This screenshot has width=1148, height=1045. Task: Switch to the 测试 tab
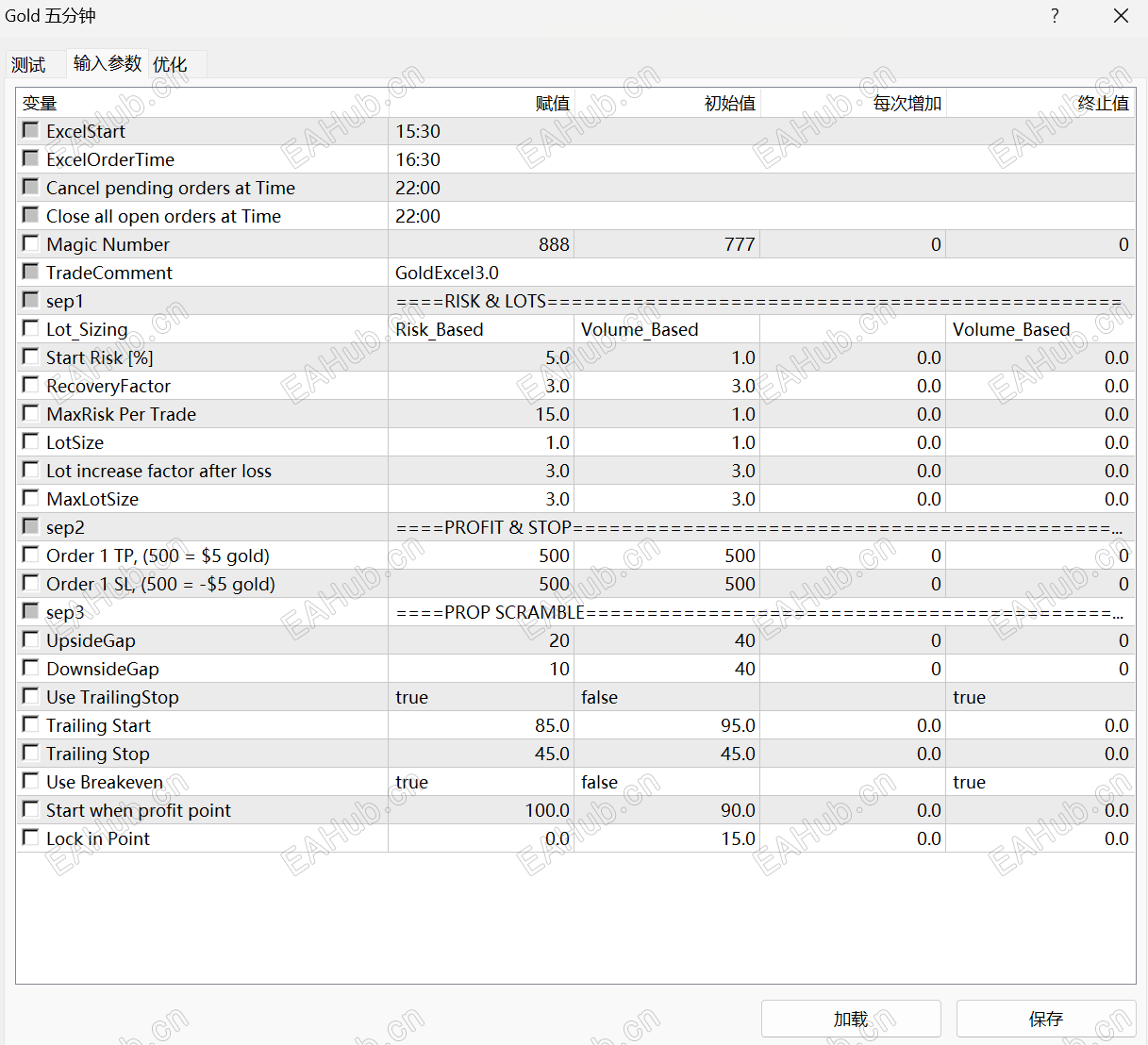pos(29,64)
